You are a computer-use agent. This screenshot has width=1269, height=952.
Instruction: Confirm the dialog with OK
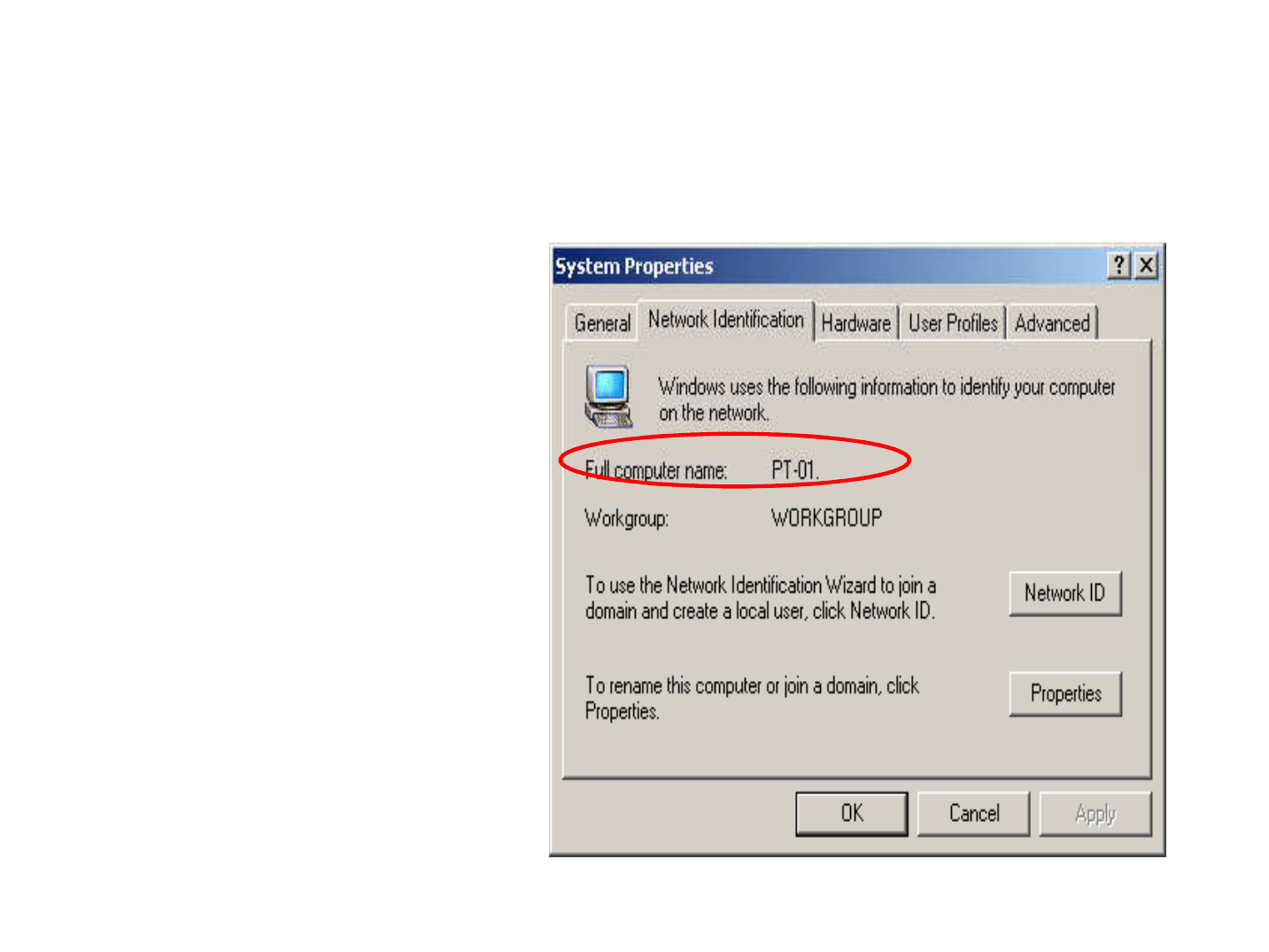tap(852, 813)
